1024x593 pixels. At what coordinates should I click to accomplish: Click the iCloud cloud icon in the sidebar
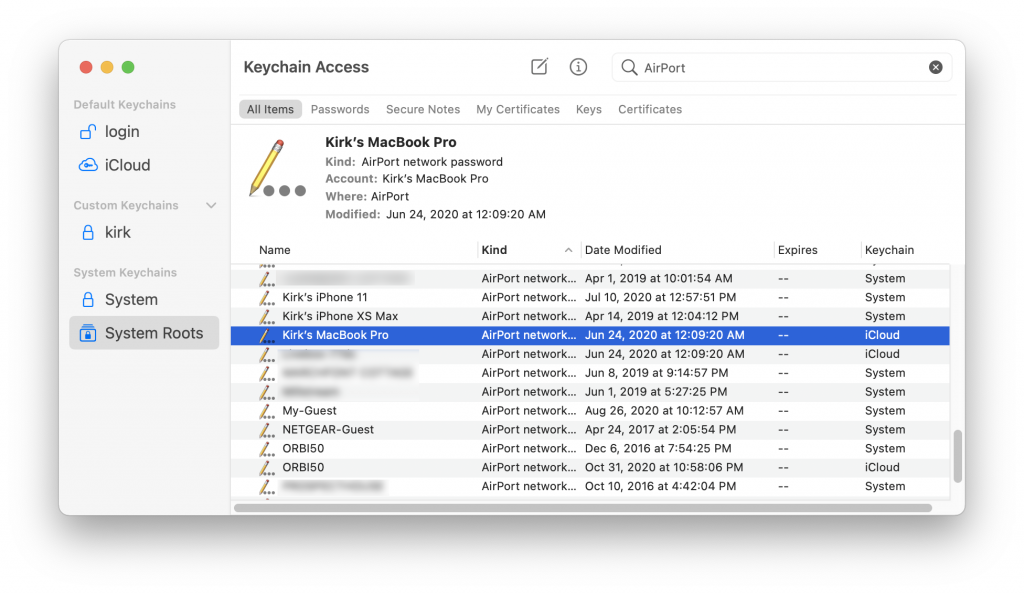[x=87, y=164]
